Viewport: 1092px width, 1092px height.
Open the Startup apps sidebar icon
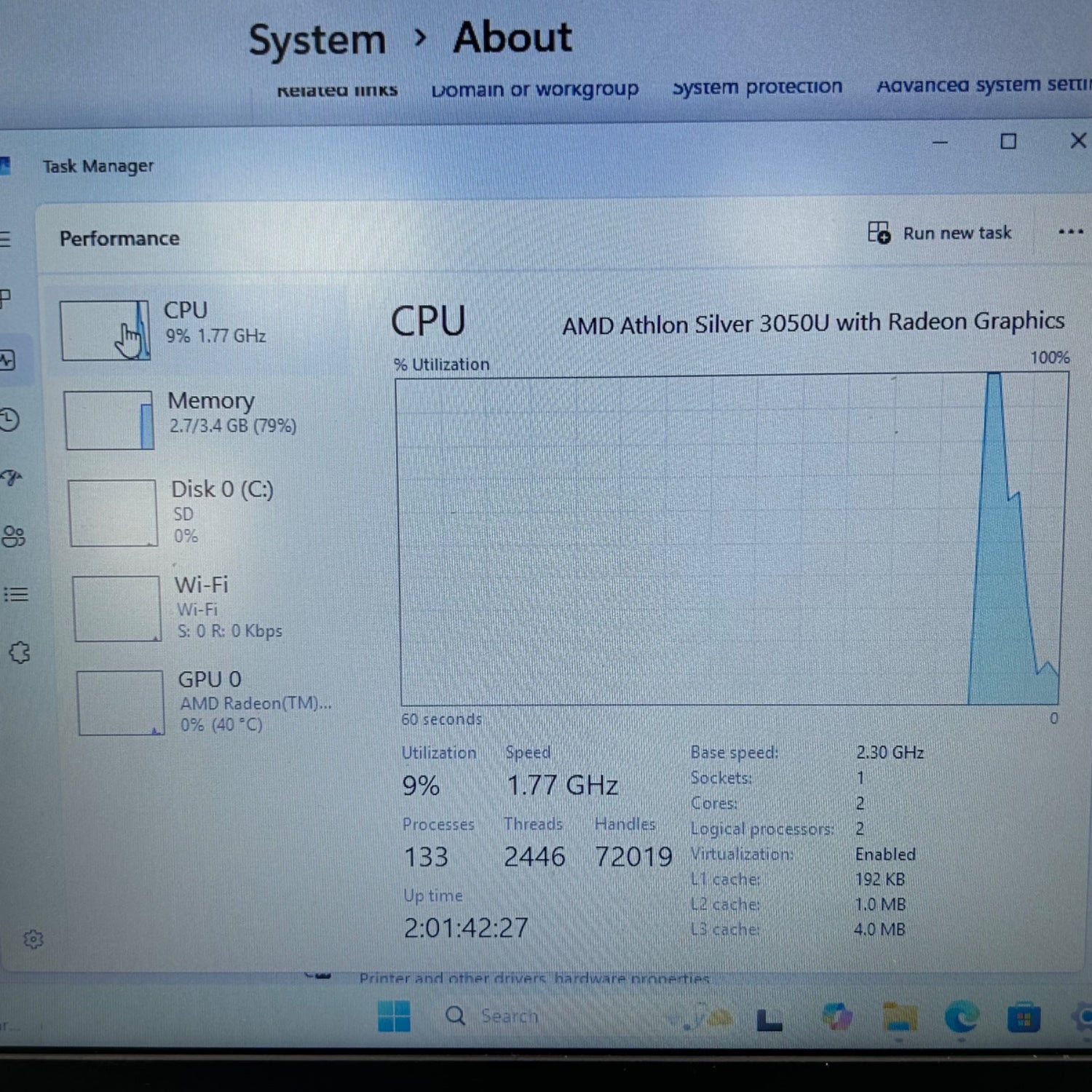pos(12,478)
